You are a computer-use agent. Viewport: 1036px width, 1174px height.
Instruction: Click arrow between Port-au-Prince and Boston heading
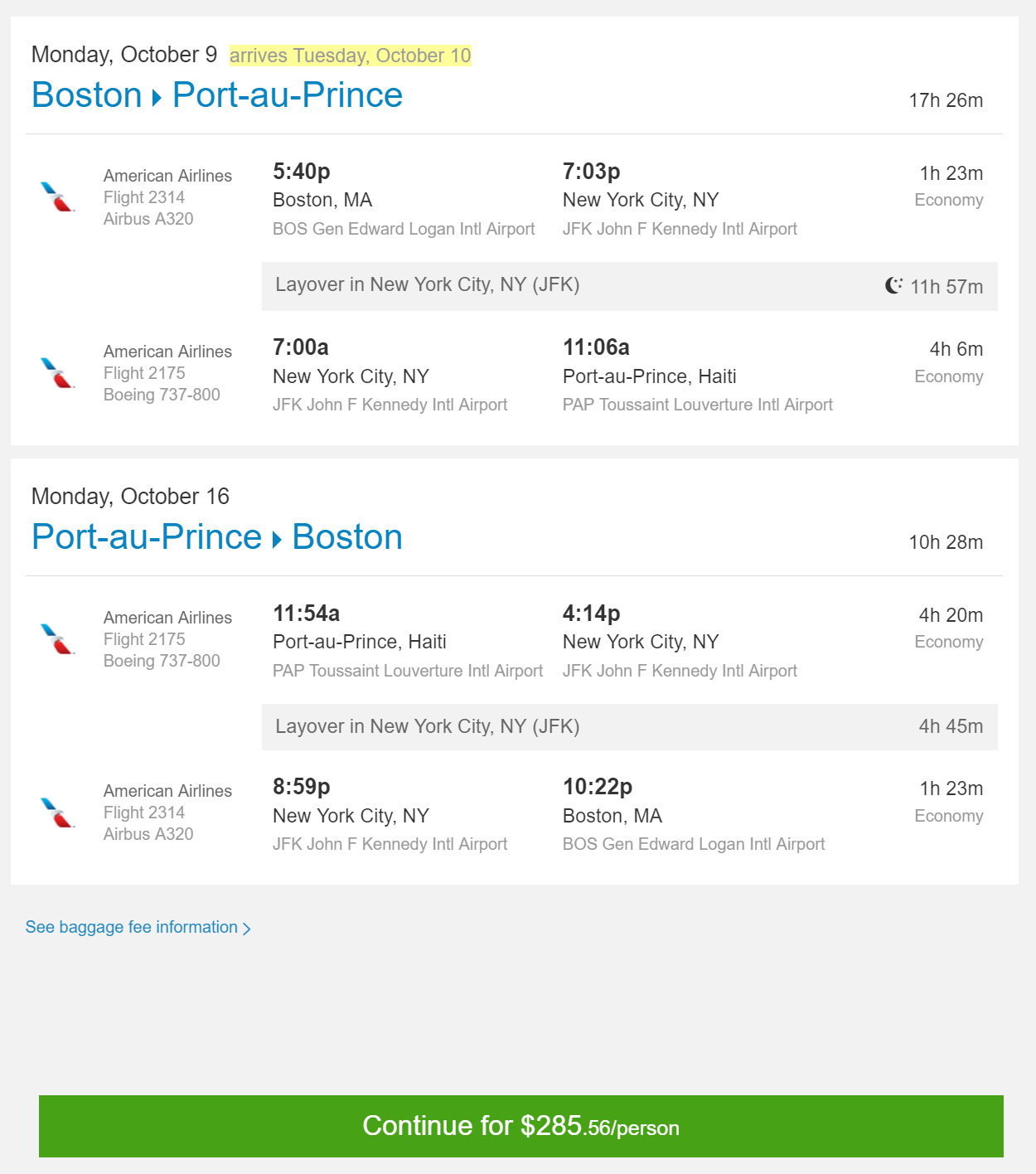coord(277,540)
